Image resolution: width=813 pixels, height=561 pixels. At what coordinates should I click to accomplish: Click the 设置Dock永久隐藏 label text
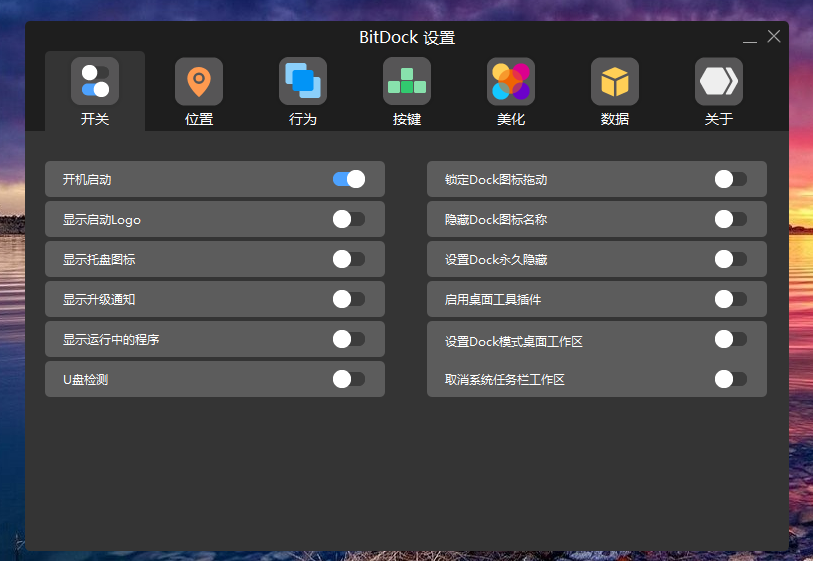pyautogui.click(x=496, y=259)
